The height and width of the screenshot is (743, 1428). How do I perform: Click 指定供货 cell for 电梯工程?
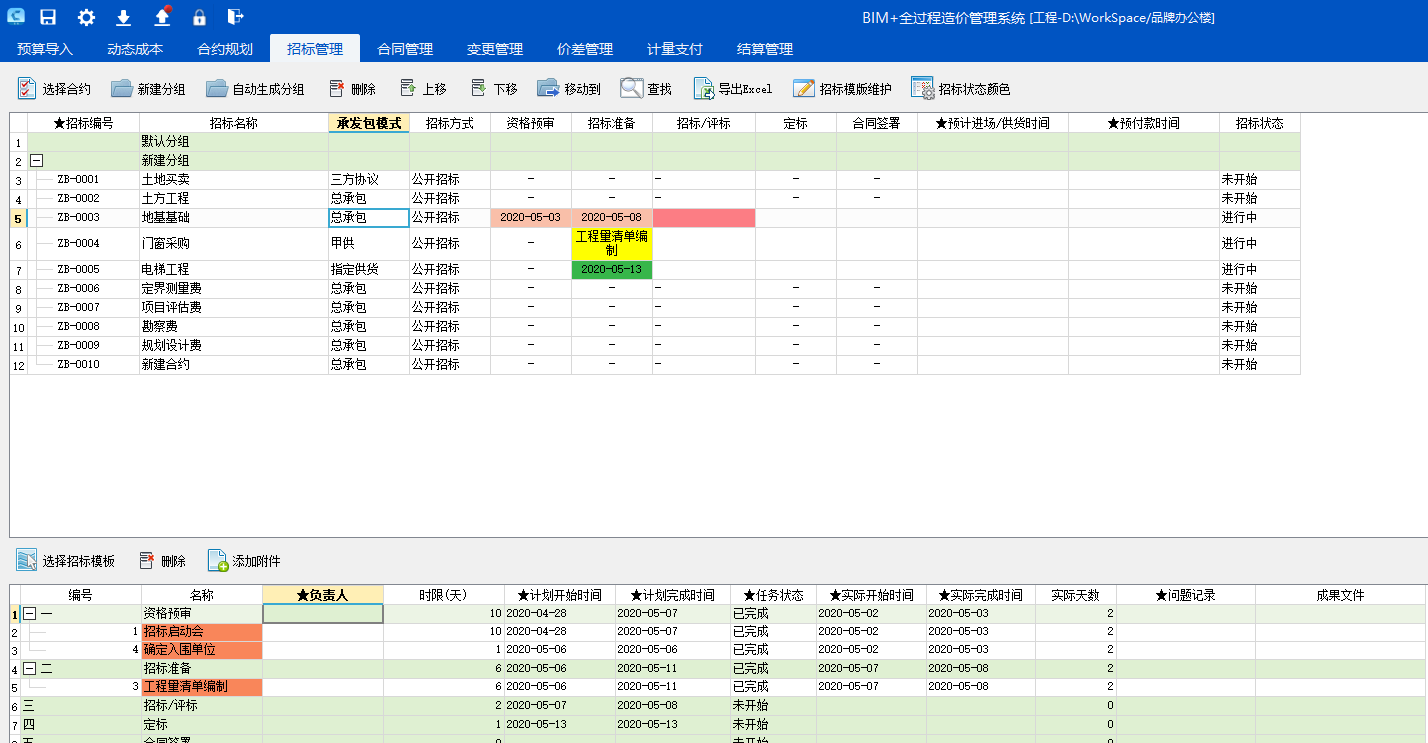point(369,270)
